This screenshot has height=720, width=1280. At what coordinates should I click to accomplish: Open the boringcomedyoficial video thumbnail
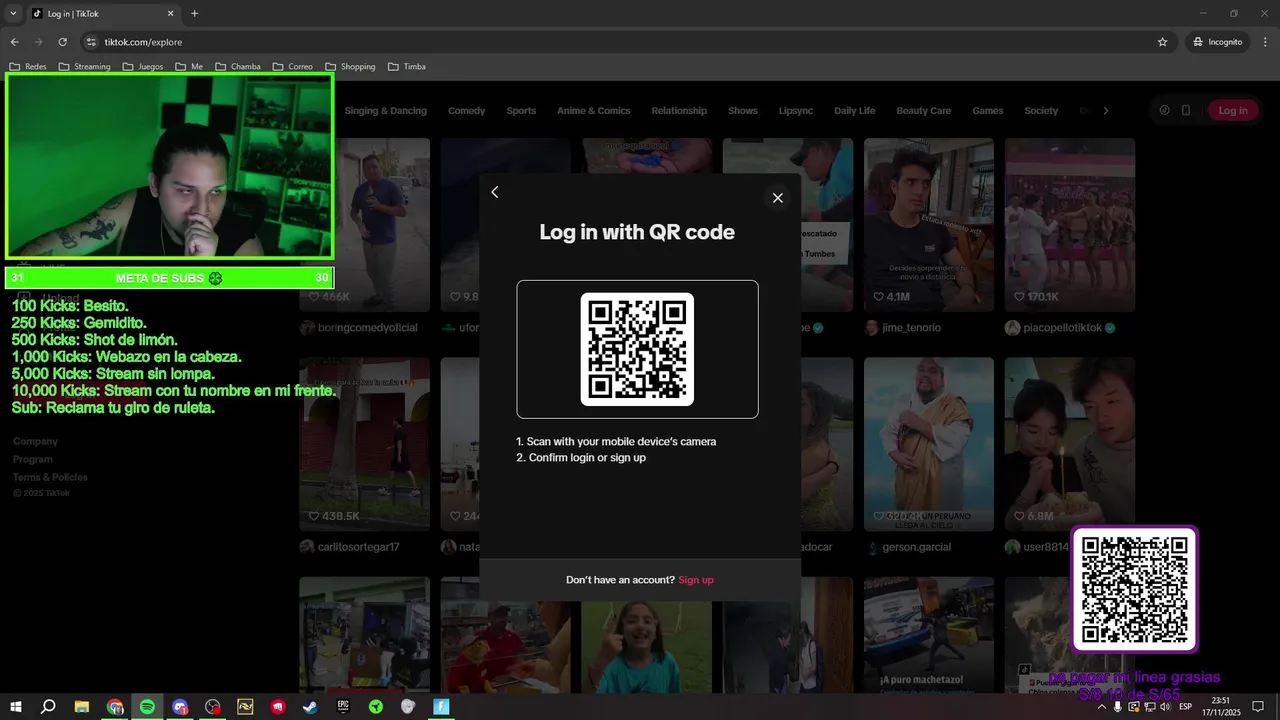point(382,224)
